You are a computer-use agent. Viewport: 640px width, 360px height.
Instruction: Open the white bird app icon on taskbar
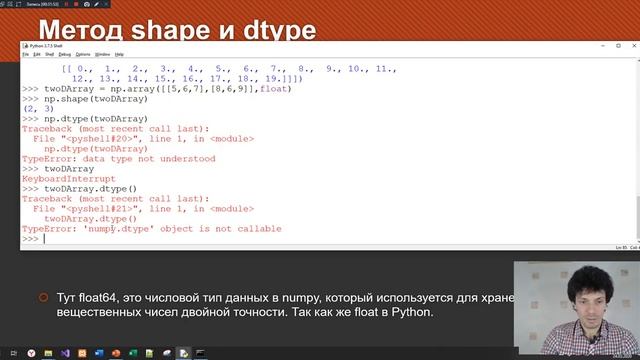point(167,353)
